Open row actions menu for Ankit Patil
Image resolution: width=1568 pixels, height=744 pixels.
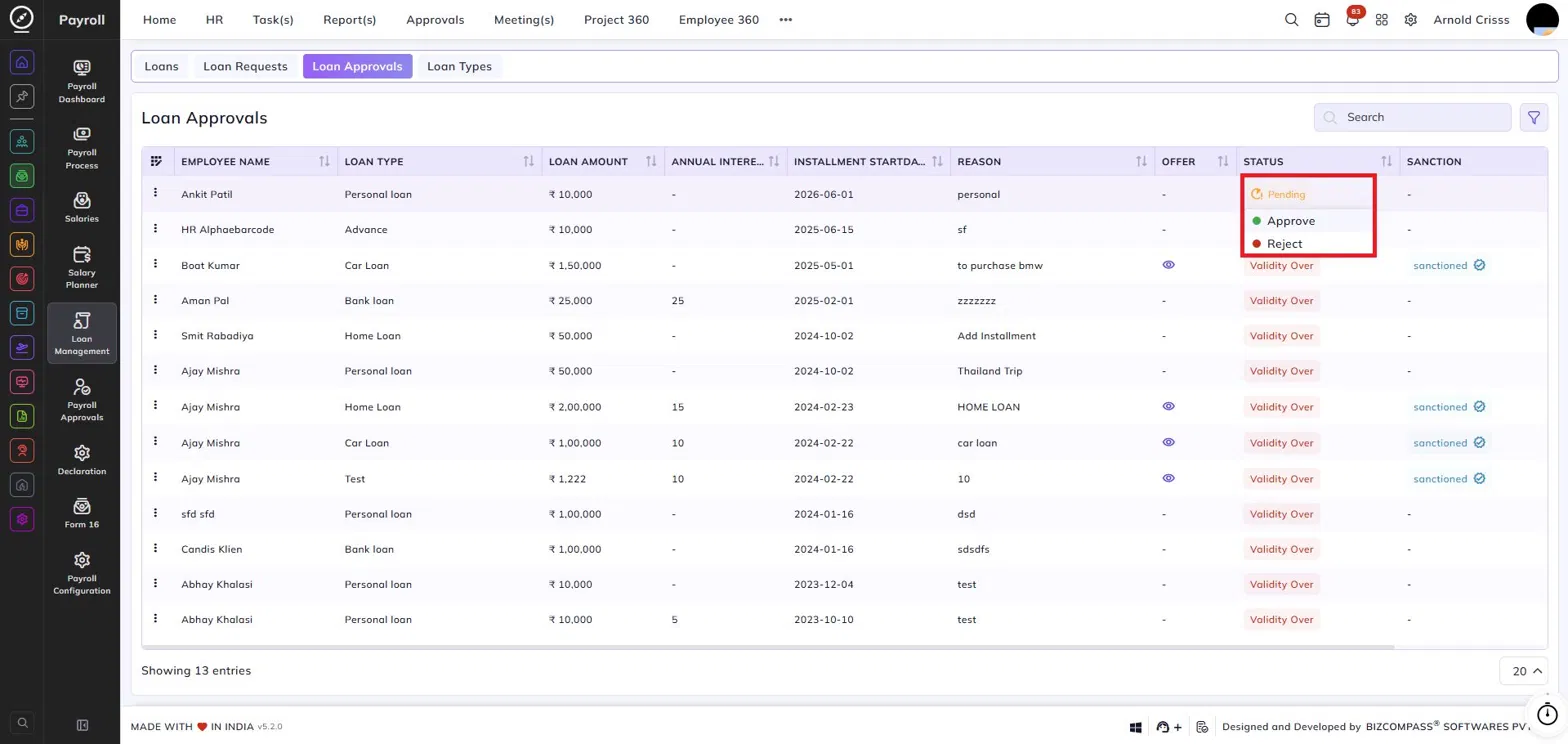tap(156, 193)
